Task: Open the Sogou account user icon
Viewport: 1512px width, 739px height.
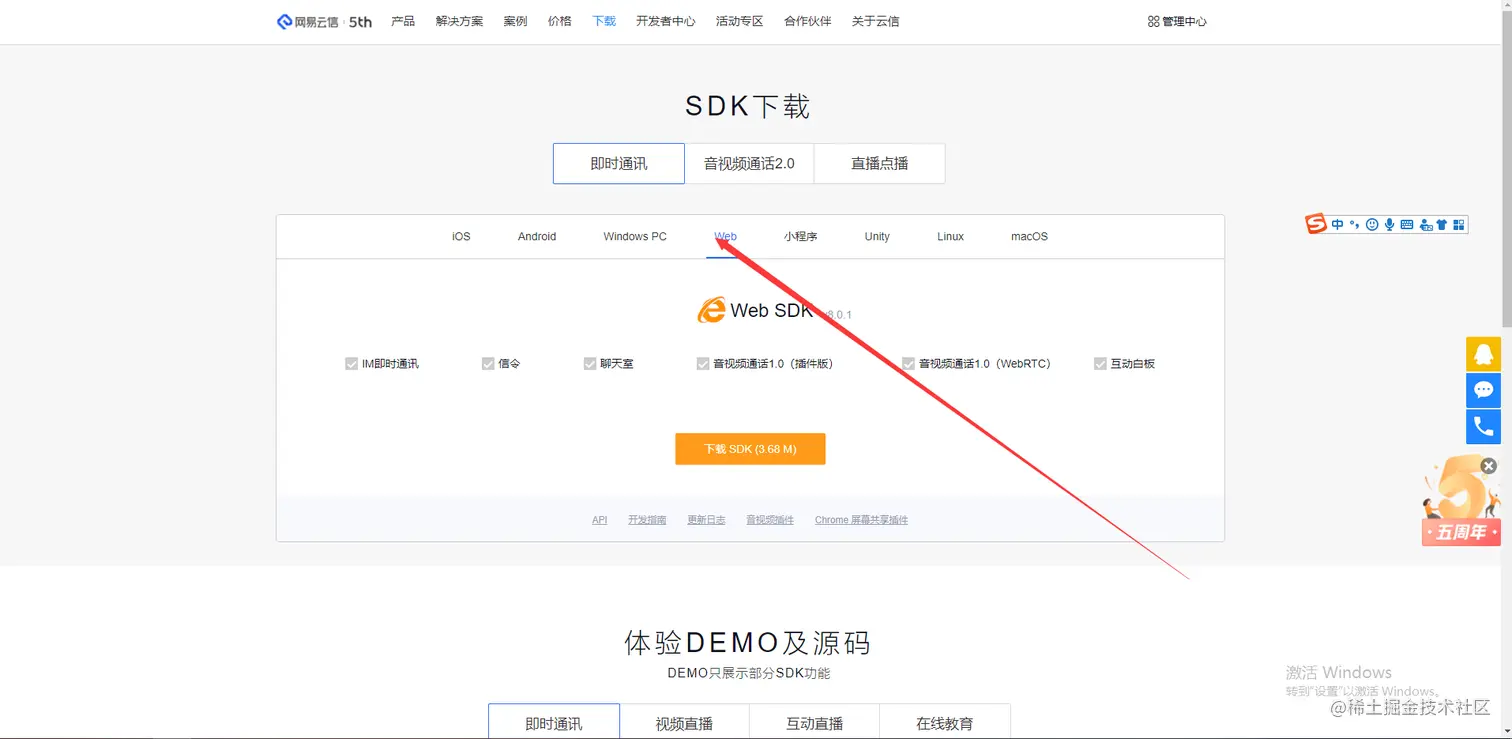Action: [x=1424, y=225]
